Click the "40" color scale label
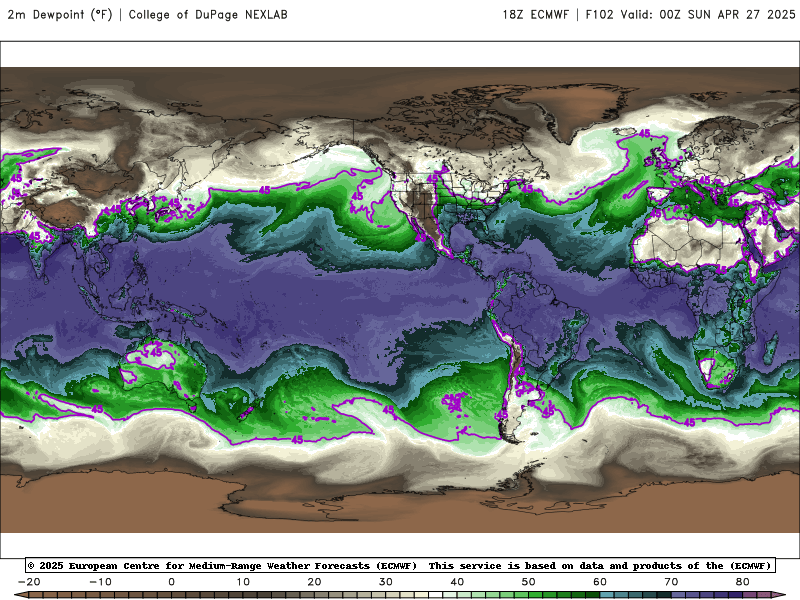The width and height of the screenshot is (800, 600). [457, 582]
